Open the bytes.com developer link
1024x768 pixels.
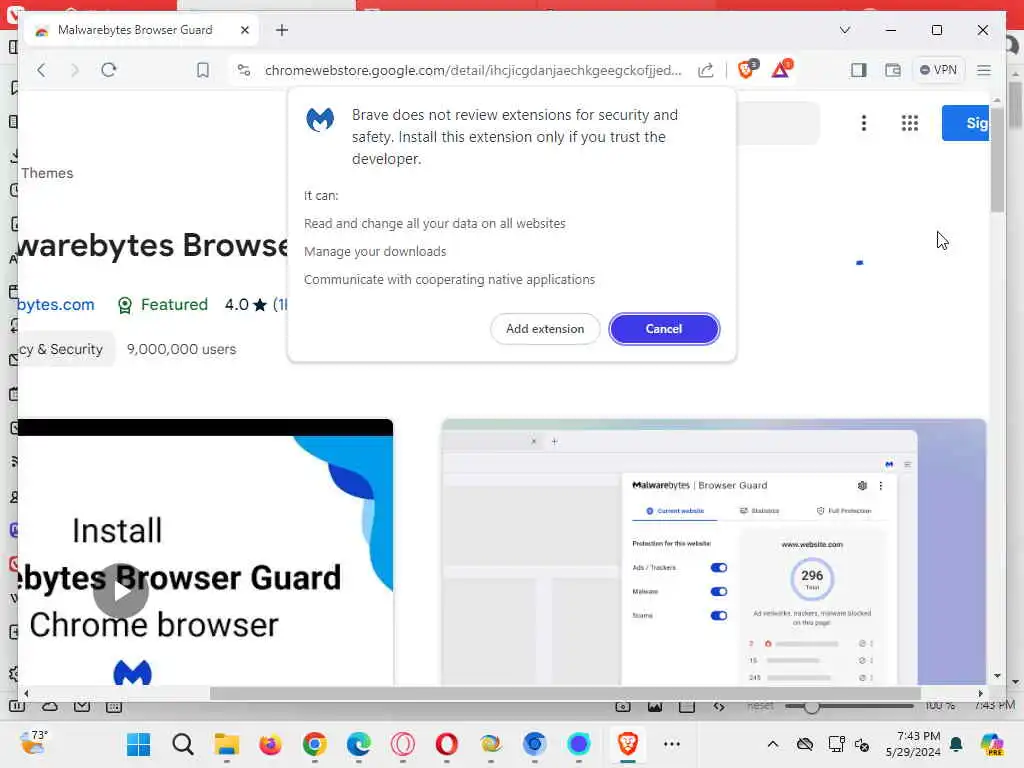click(56, 304)
